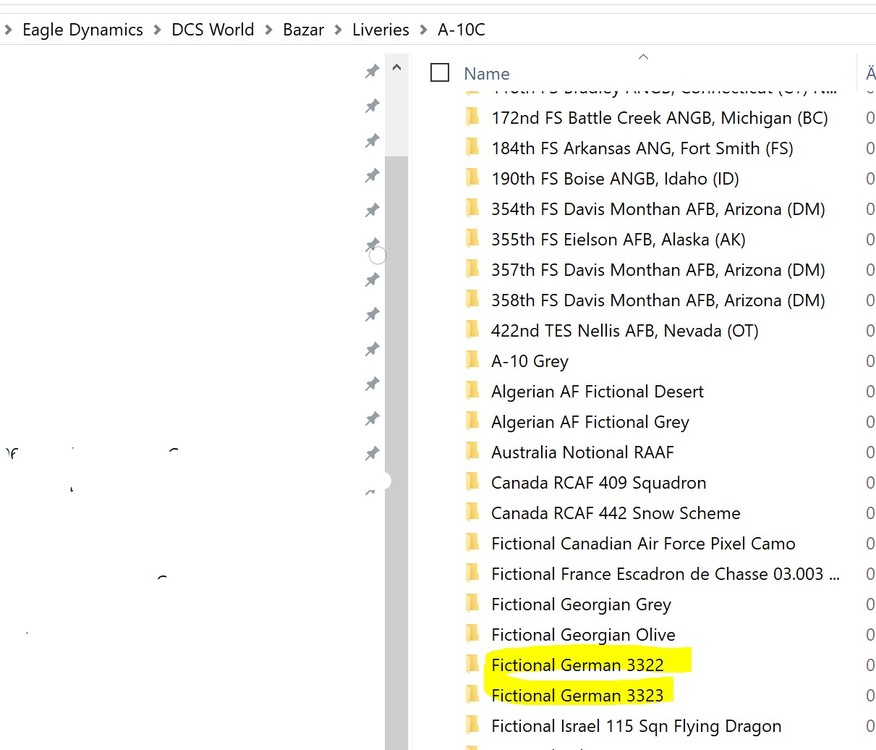The height and width of the screenshot is (750, 876).
Task: Go to DCS World breadcrumb
Action: (212, 30)
